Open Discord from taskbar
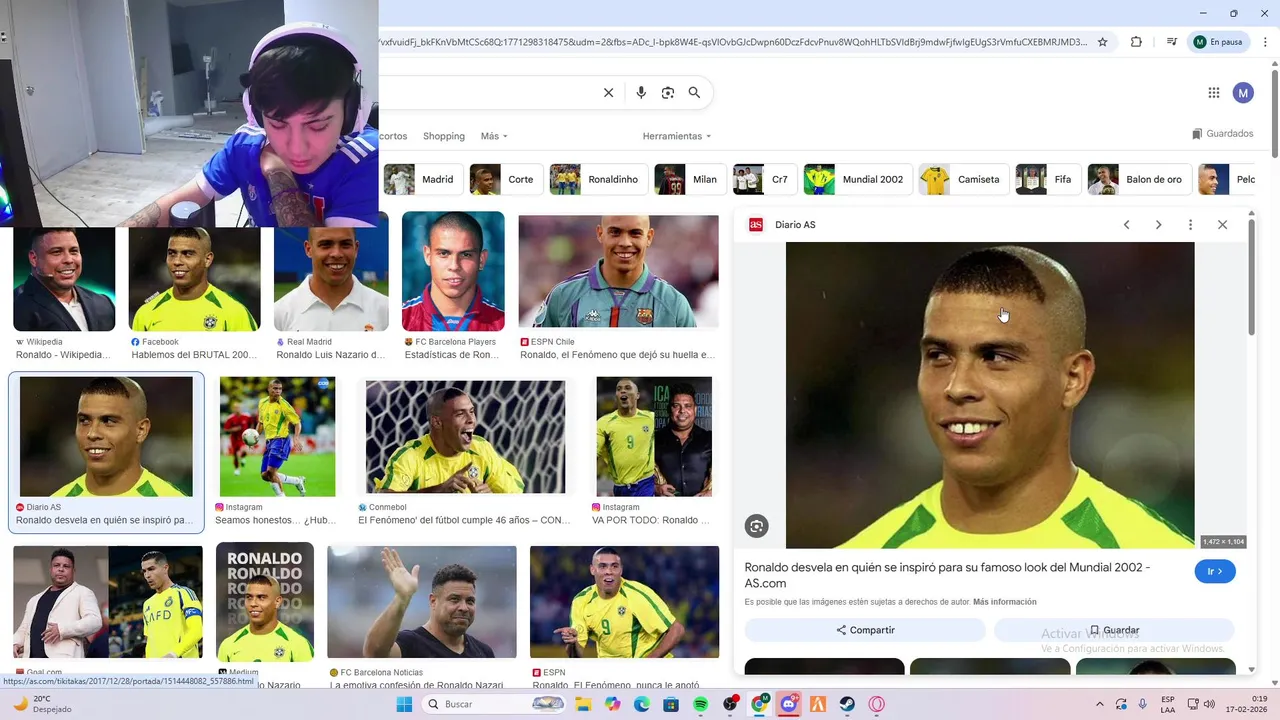The image size is (1280, 720). pyautogui.click(x=789, y=704)
